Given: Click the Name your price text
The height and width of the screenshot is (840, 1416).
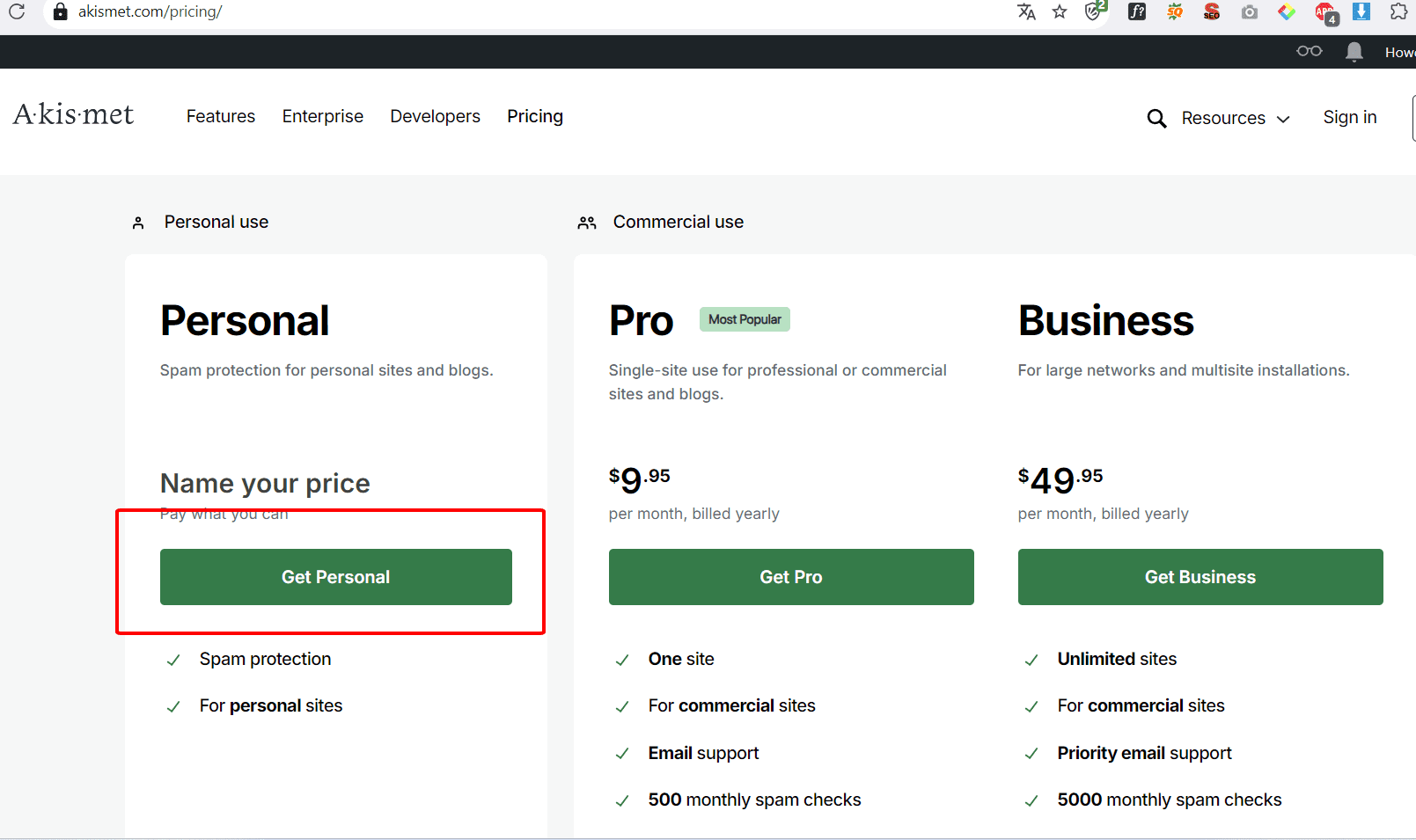Looking at the screenshot, I should coord(265,483).
